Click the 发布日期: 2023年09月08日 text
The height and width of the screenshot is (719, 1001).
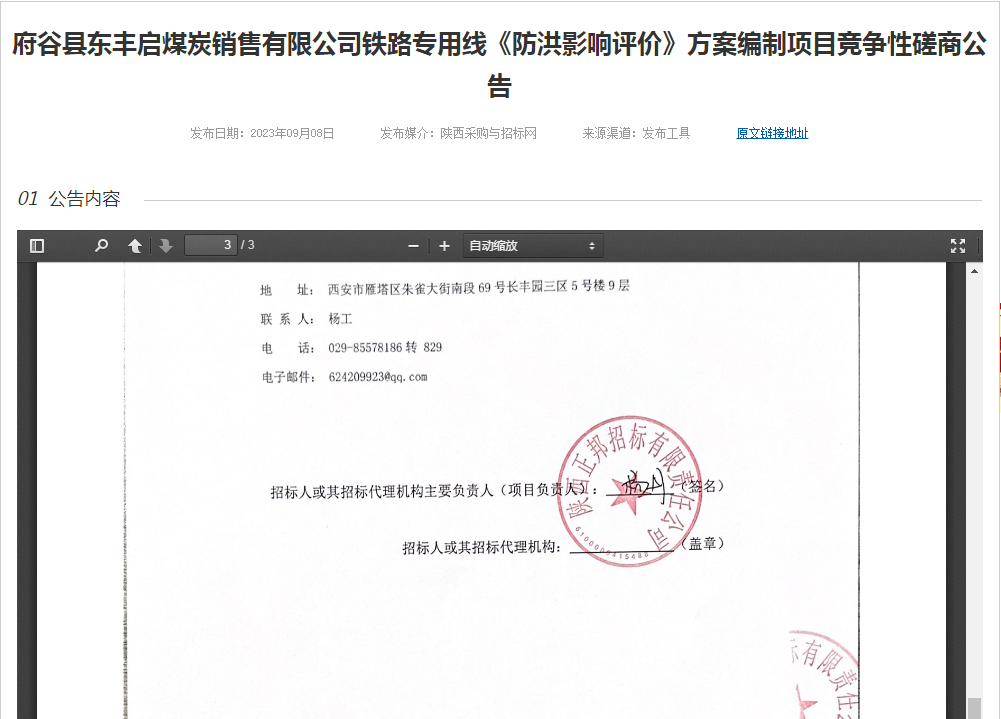click(x=262, y=133)
